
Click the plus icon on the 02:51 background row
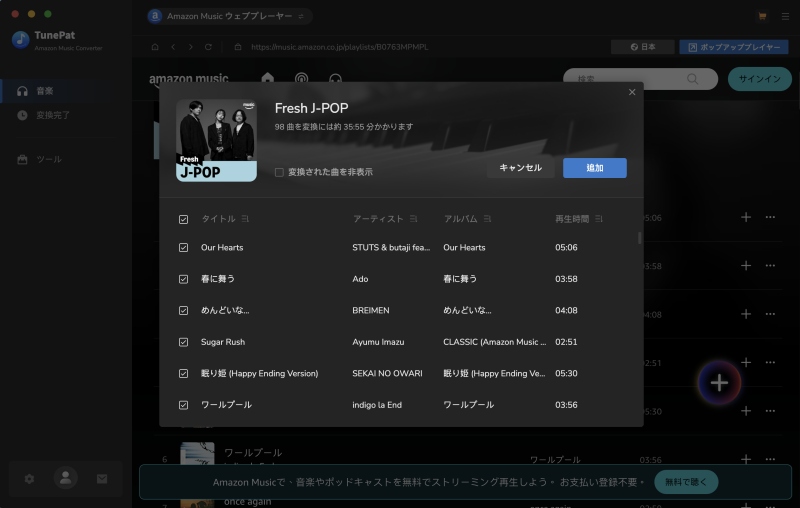coord(746,363)
